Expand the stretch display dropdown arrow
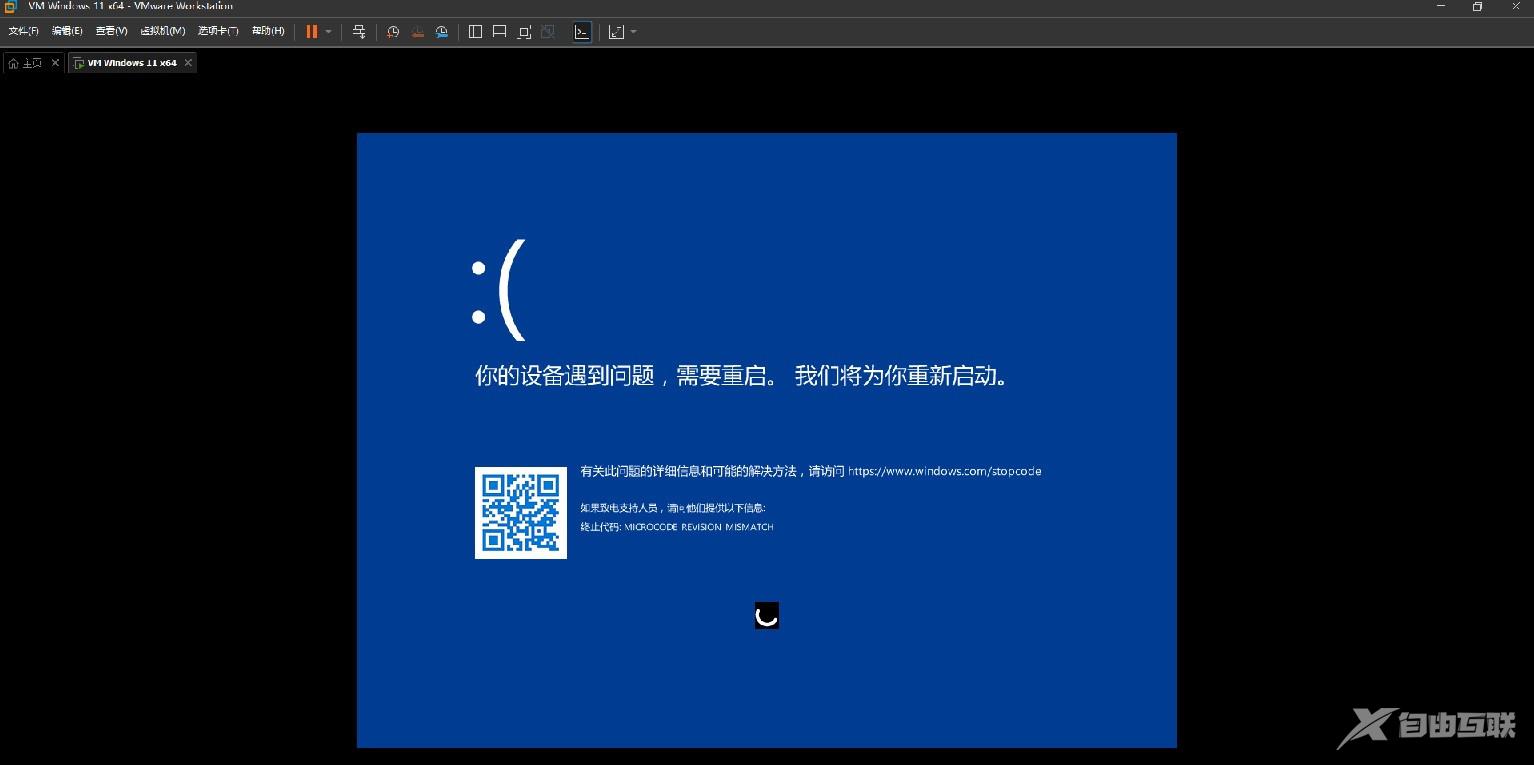The height and width of the screenshot is (765, 1534). click(634, 32)
